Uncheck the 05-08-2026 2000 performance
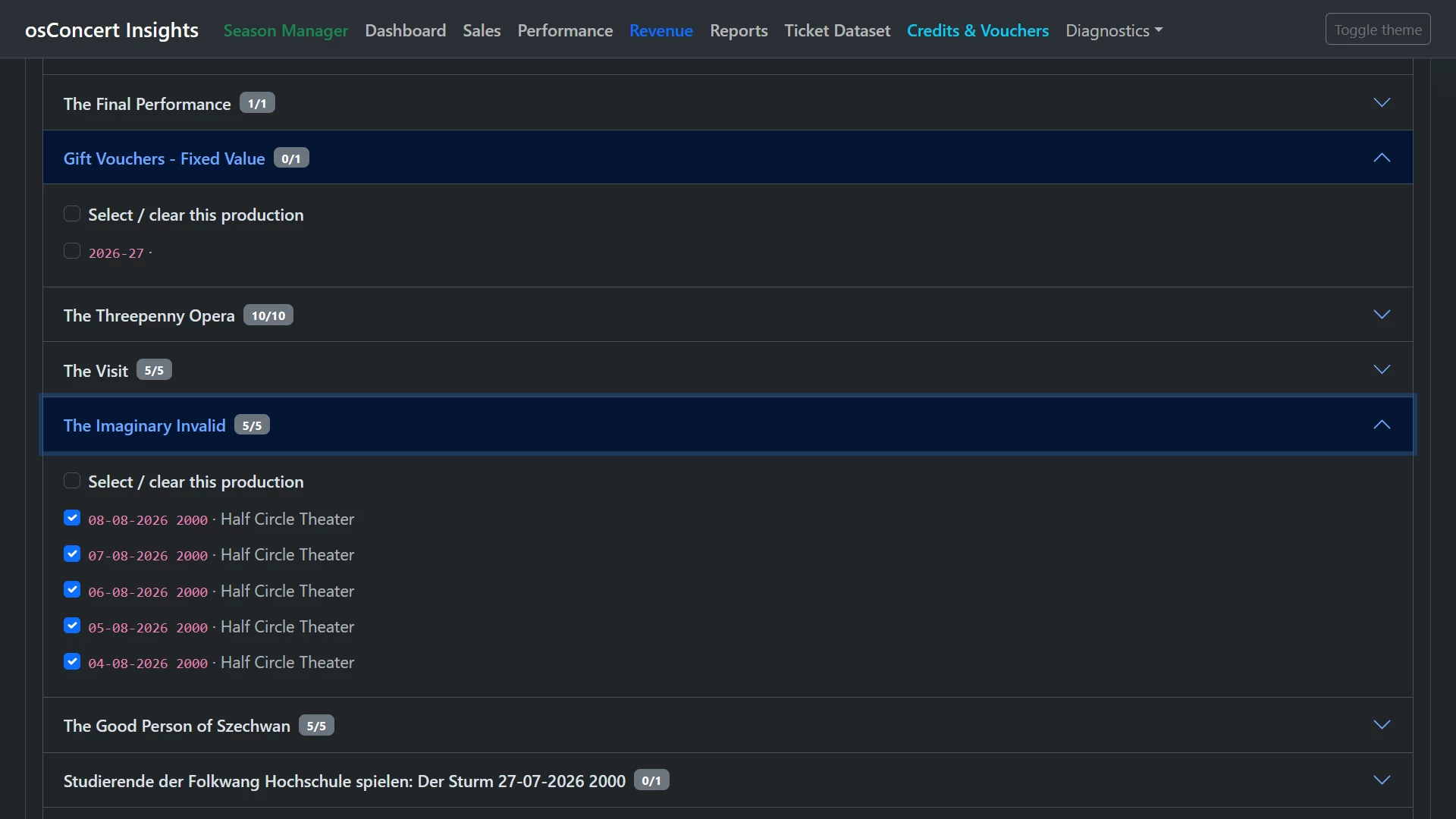The height and width of the screenshot is (819, 1456). pos(72,626)
